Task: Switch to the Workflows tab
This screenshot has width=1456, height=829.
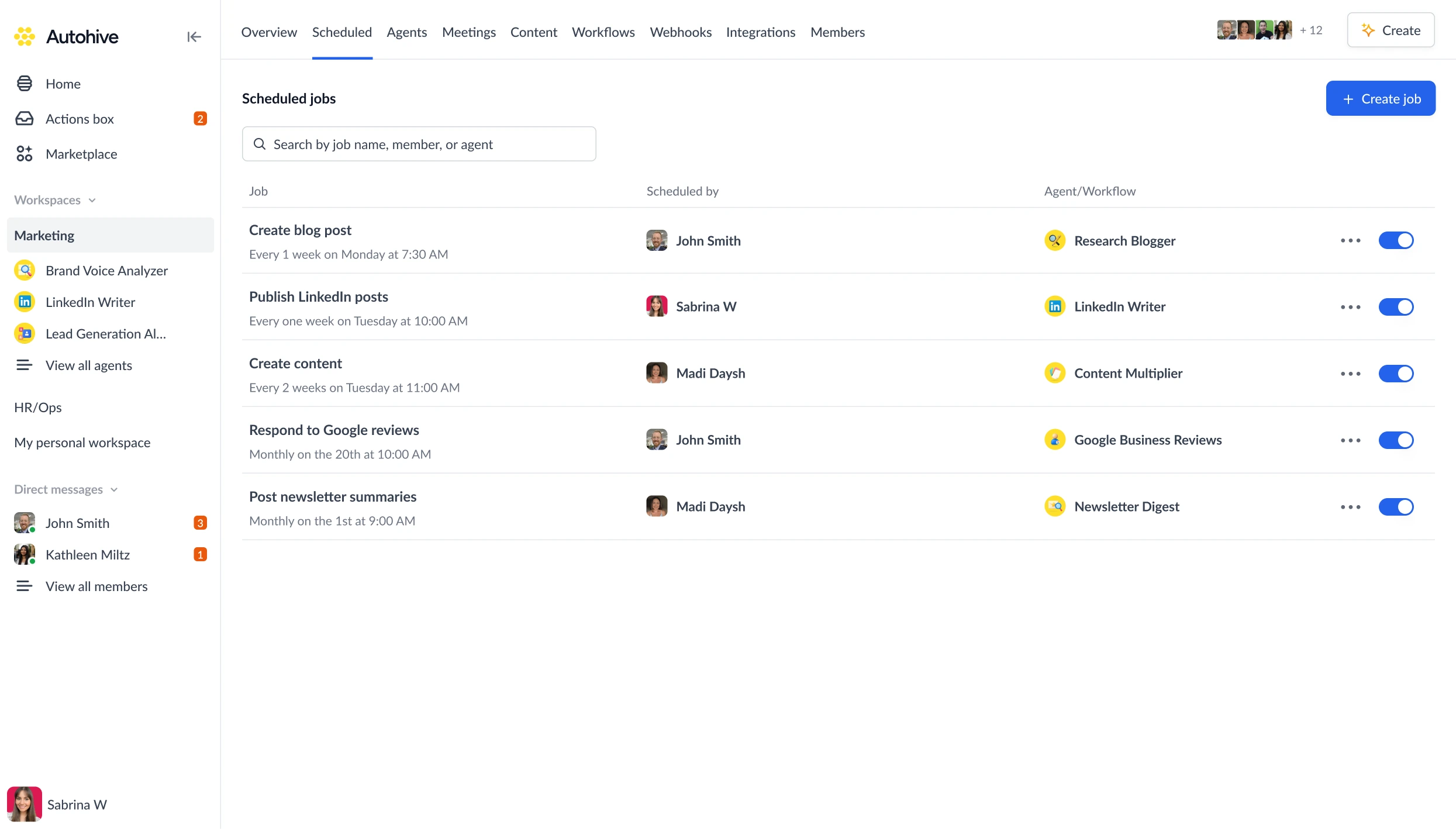Action: pos(603,32)
